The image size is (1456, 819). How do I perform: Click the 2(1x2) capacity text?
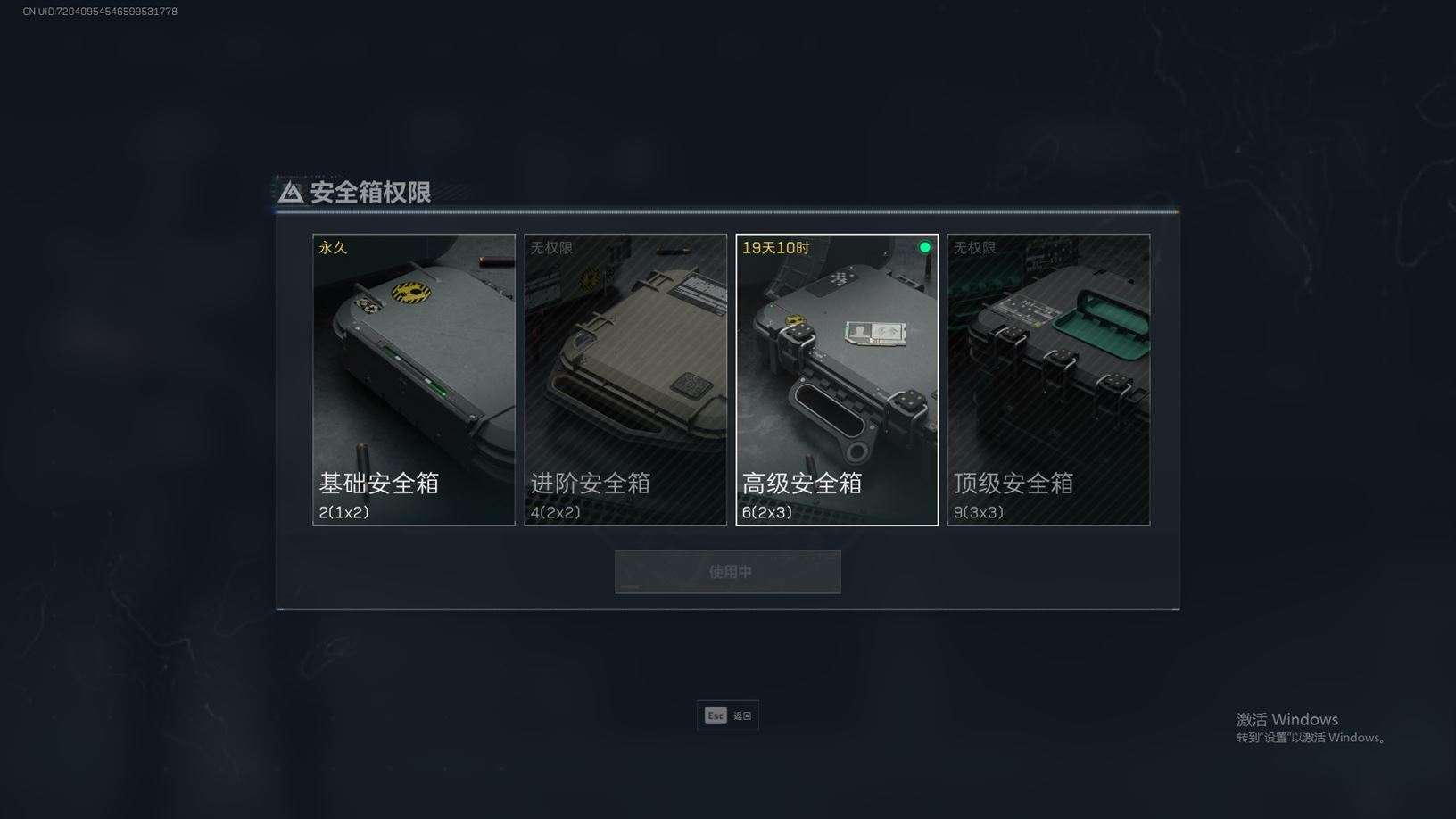[343, 512]
